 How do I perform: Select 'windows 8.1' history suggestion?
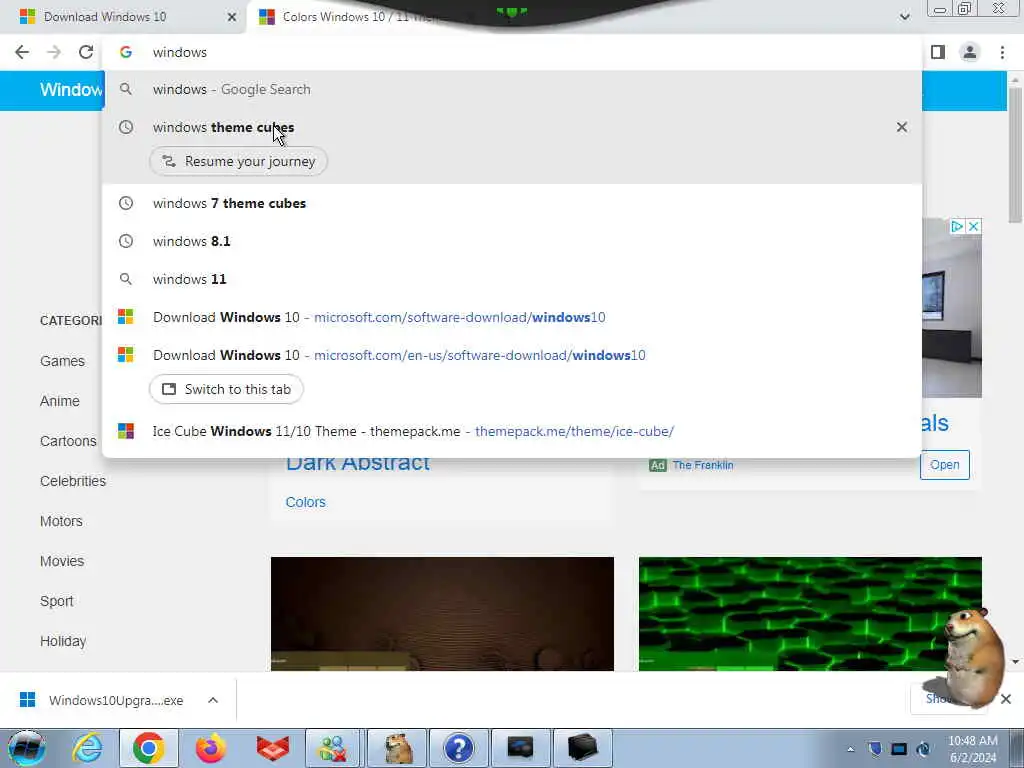[x=512, y=241]
